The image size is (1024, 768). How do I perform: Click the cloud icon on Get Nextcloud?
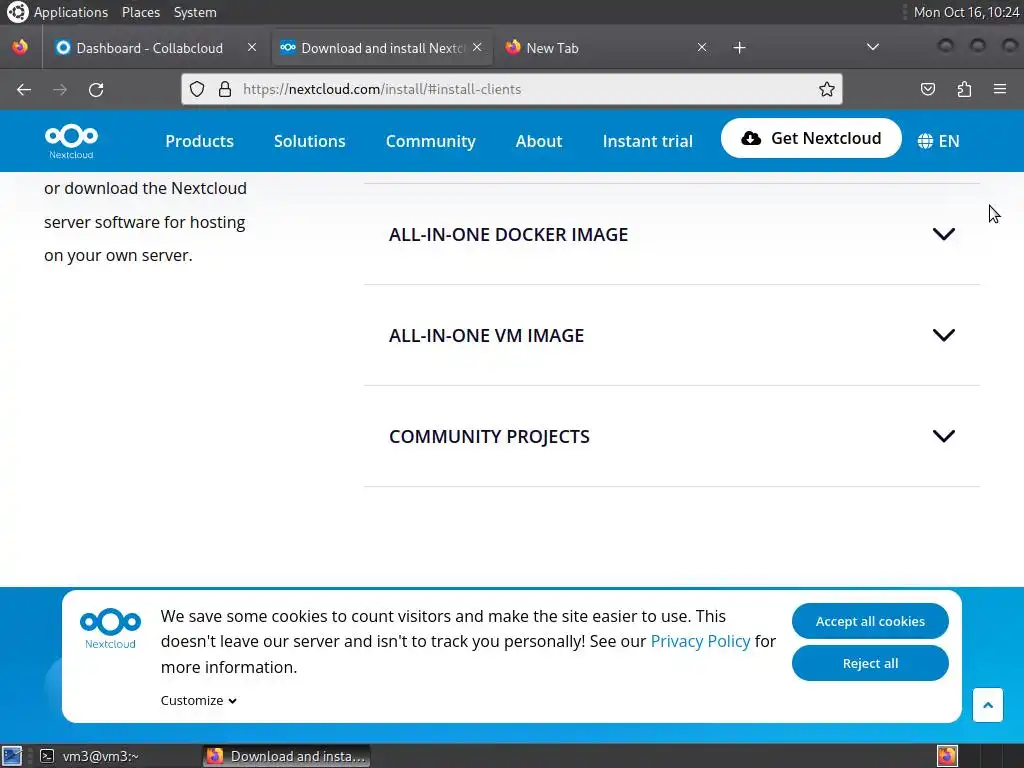coord(751,138)
